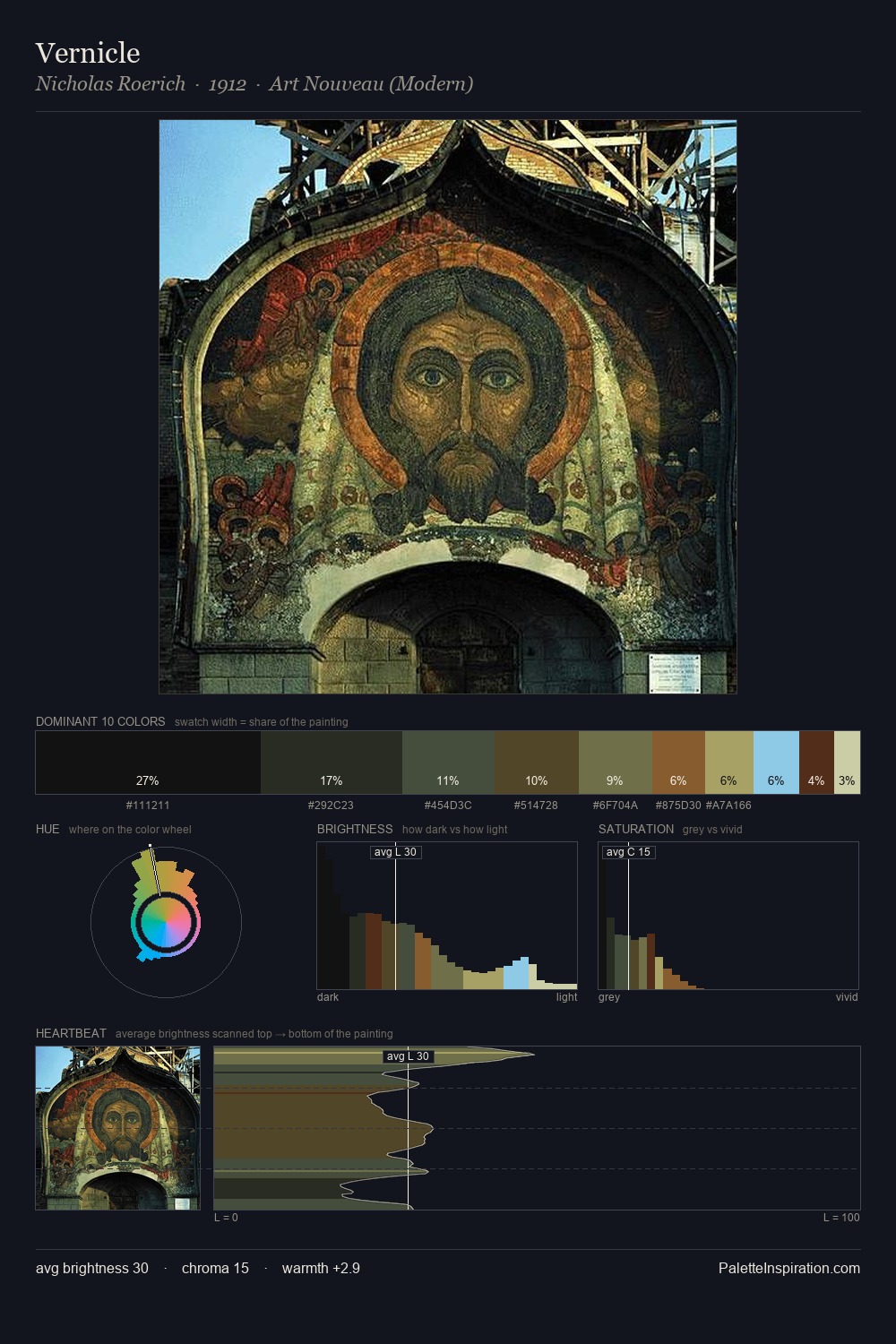Pick the 6% khaki swatch
The width and height of the screenshot is (896, 1344).
(729, 762)
